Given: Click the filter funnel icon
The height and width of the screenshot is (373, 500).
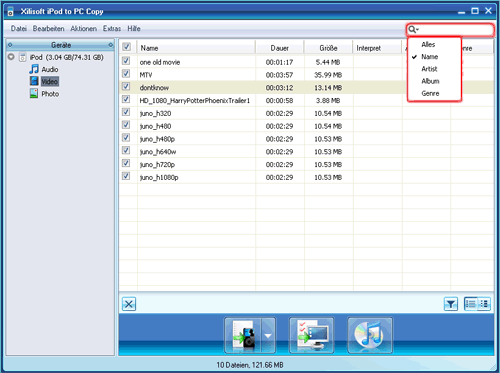Looking at the screenshot, I should pos(451,304).
